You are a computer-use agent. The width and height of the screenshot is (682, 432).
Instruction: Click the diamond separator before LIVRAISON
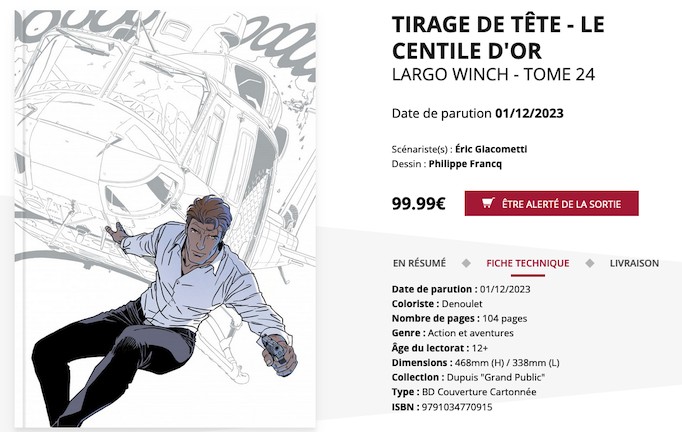pyautogui.click(x=590, y=263)
